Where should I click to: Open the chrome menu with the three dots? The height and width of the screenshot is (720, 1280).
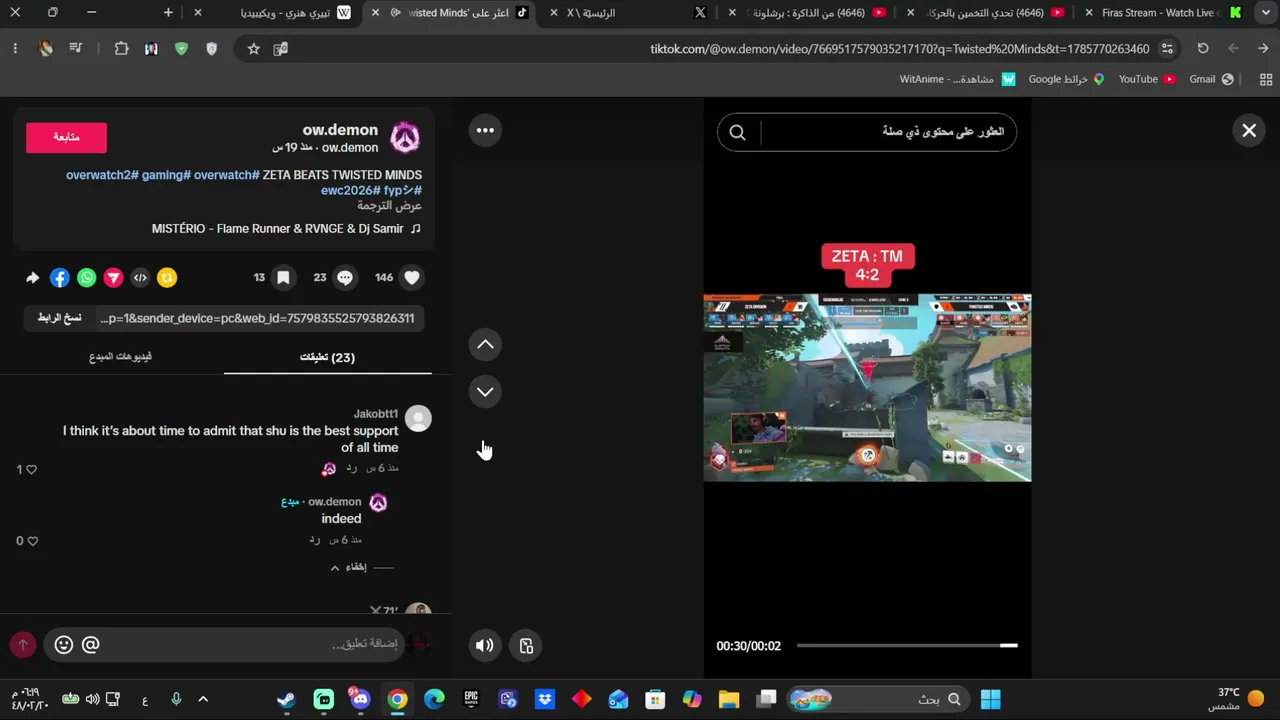coord(15,48)
